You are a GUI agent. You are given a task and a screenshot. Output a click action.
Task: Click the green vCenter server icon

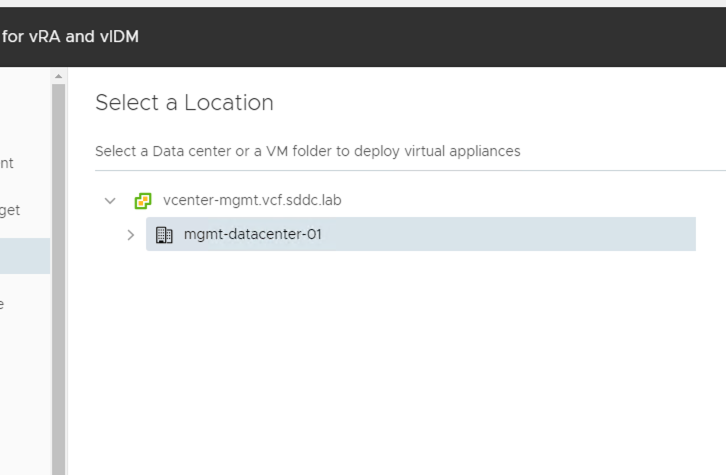[x=144, y=200]
